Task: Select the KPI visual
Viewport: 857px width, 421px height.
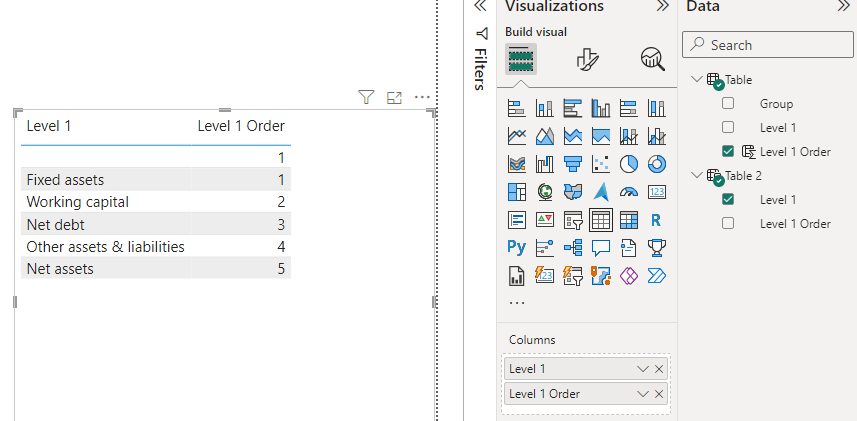Action: tap(544, 220)
